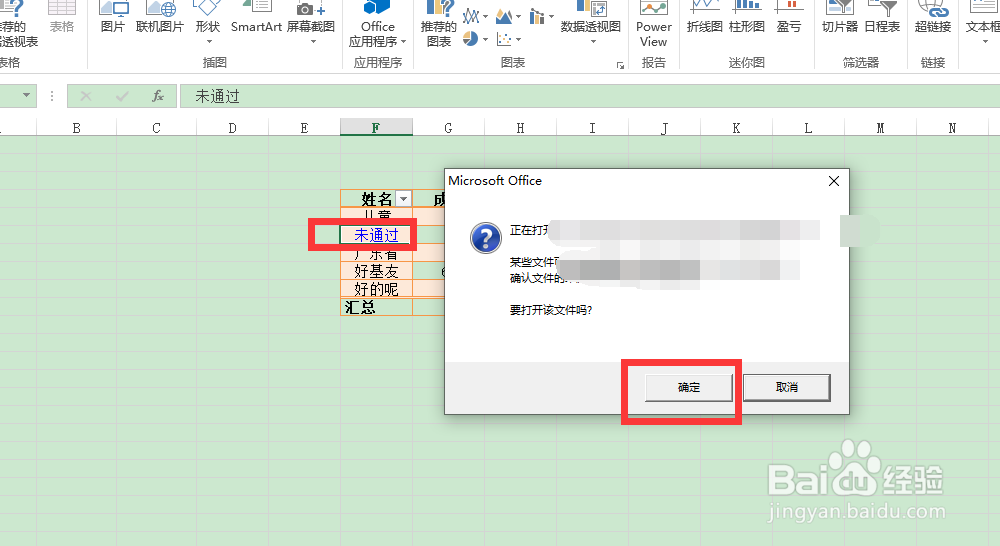Open Office apps (应用程序) dropdown
Viewport: 1000px width, 546px height.
pos(378,26)
